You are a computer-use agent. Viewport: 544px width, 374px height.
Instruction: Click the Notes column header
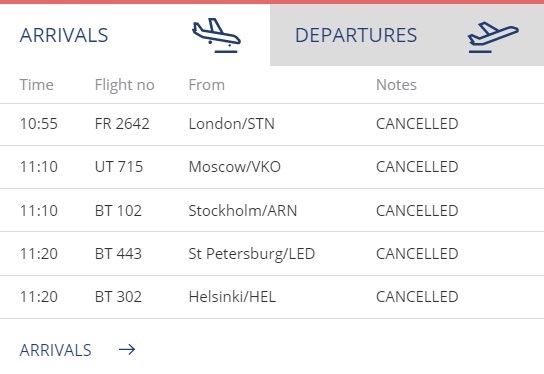pyautogui.click(x=396, y=85)
